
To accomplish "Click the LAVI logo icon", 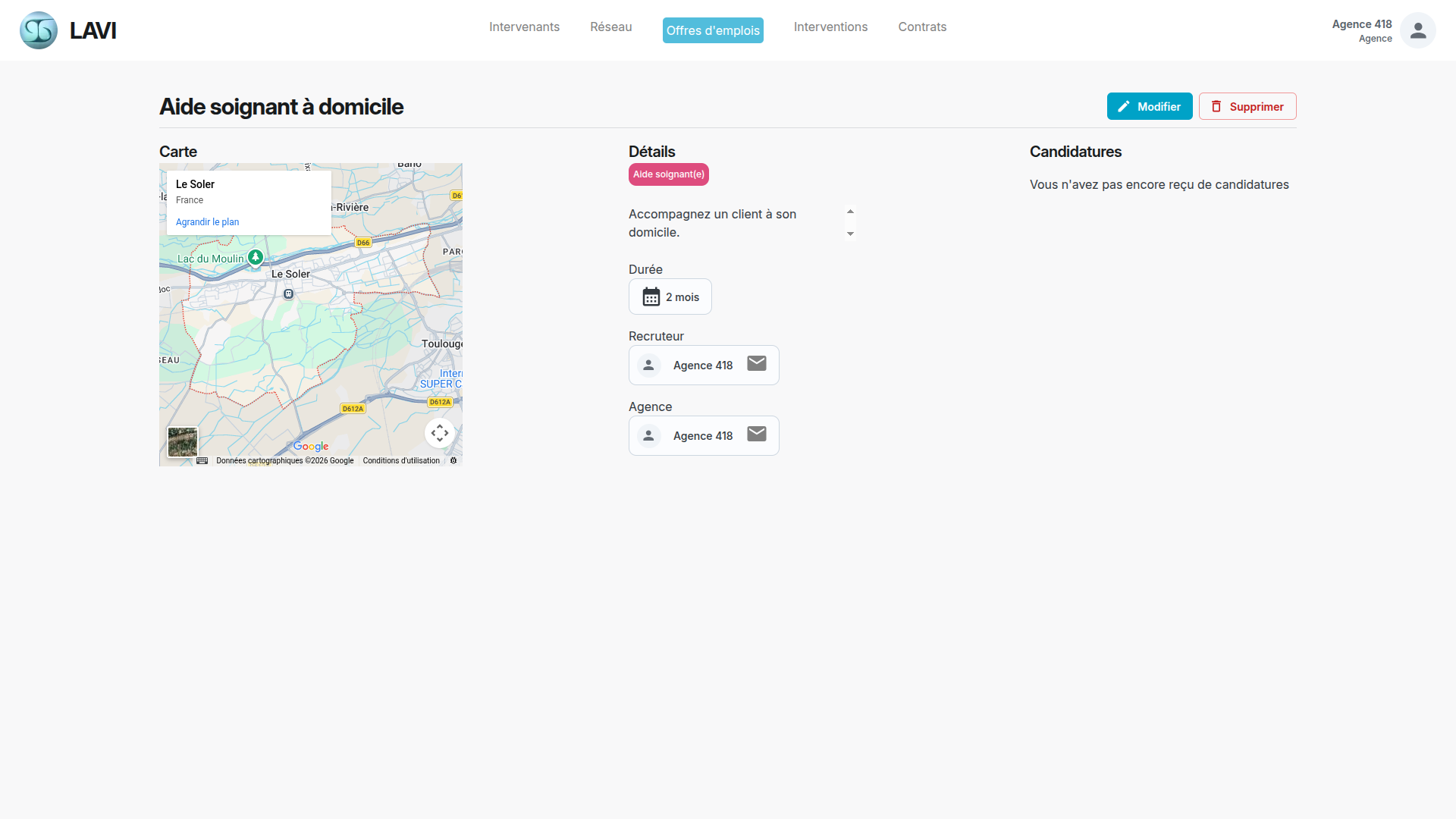I will pos(39,30).
